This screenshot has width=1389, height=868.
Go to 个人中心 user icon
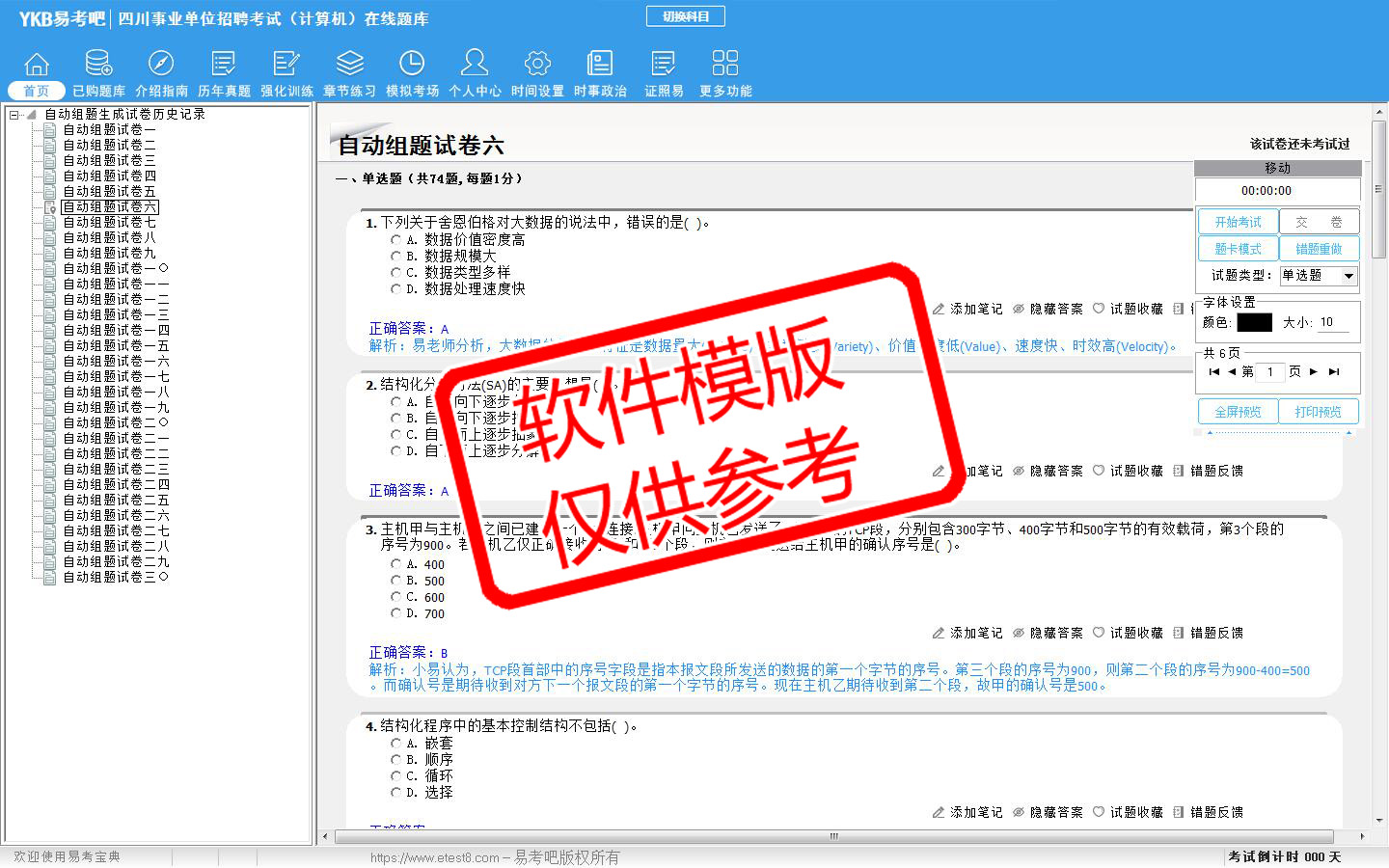point(475,65)
